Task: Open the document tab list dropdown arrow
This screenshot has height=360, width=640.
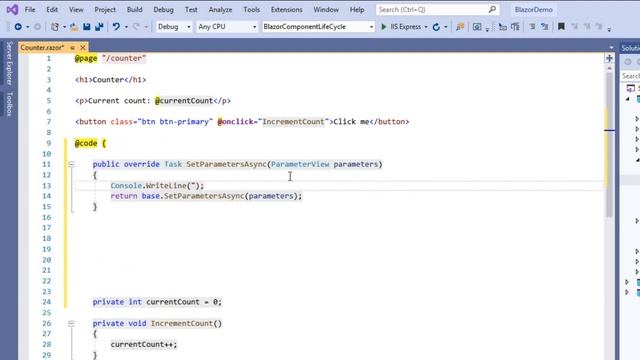Action: [x=611, y=48]
